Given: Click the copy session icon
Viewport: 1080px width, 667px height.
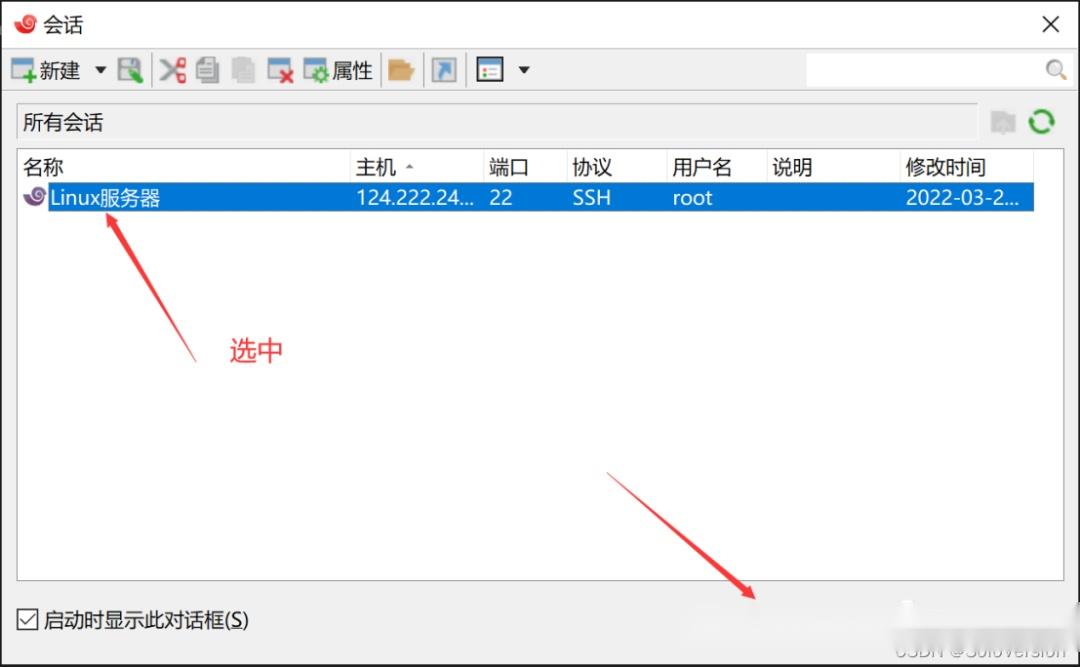Looking at the screenshot, I should point(207,70).
